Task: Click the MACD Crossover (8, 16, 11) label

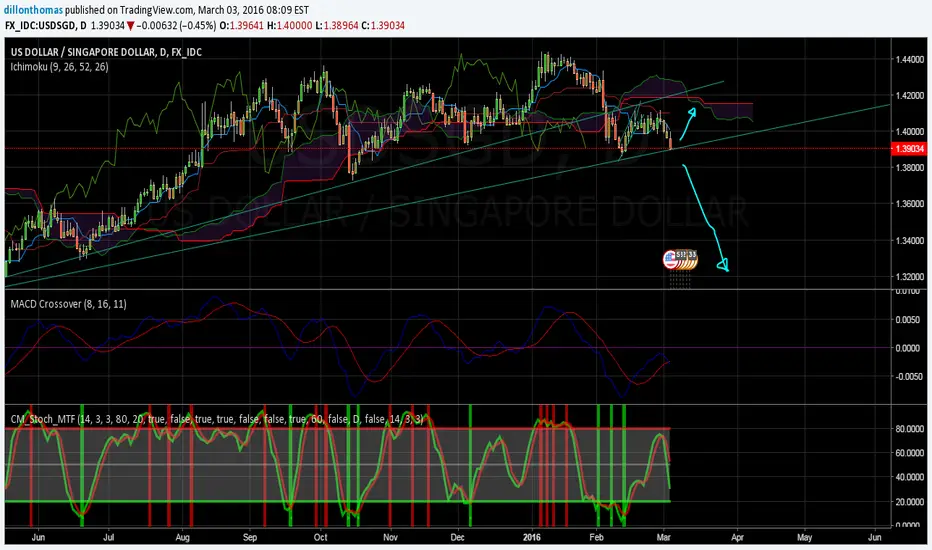Action: [68, 304]
